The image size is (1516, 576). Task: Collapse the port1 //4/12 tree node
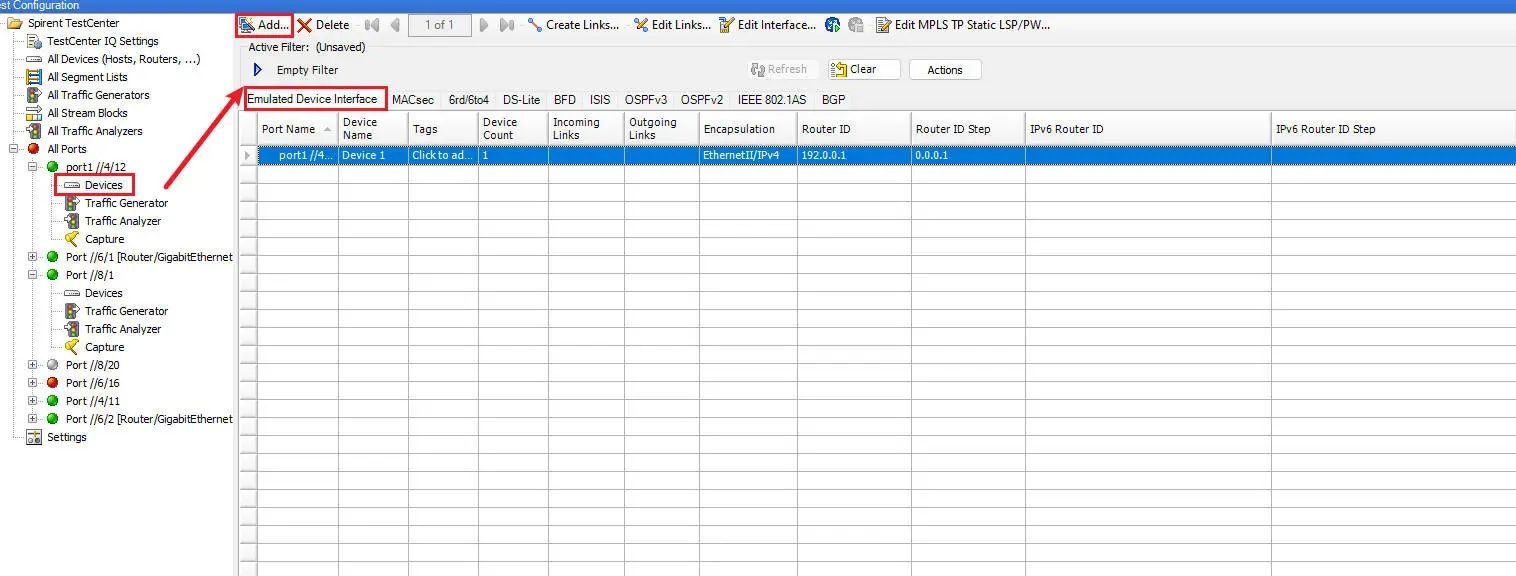[x=33, y=167]
